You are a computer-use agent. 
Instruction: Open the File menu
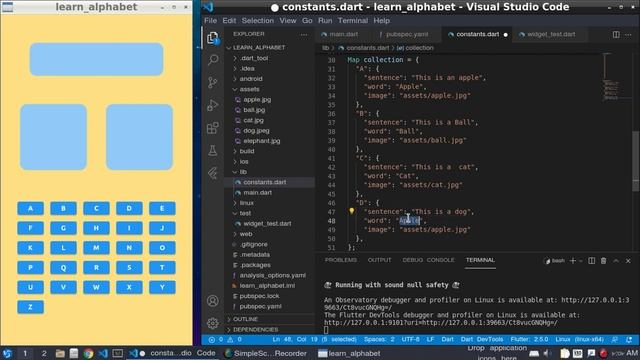pyautogui.click(x=211, y=20)
